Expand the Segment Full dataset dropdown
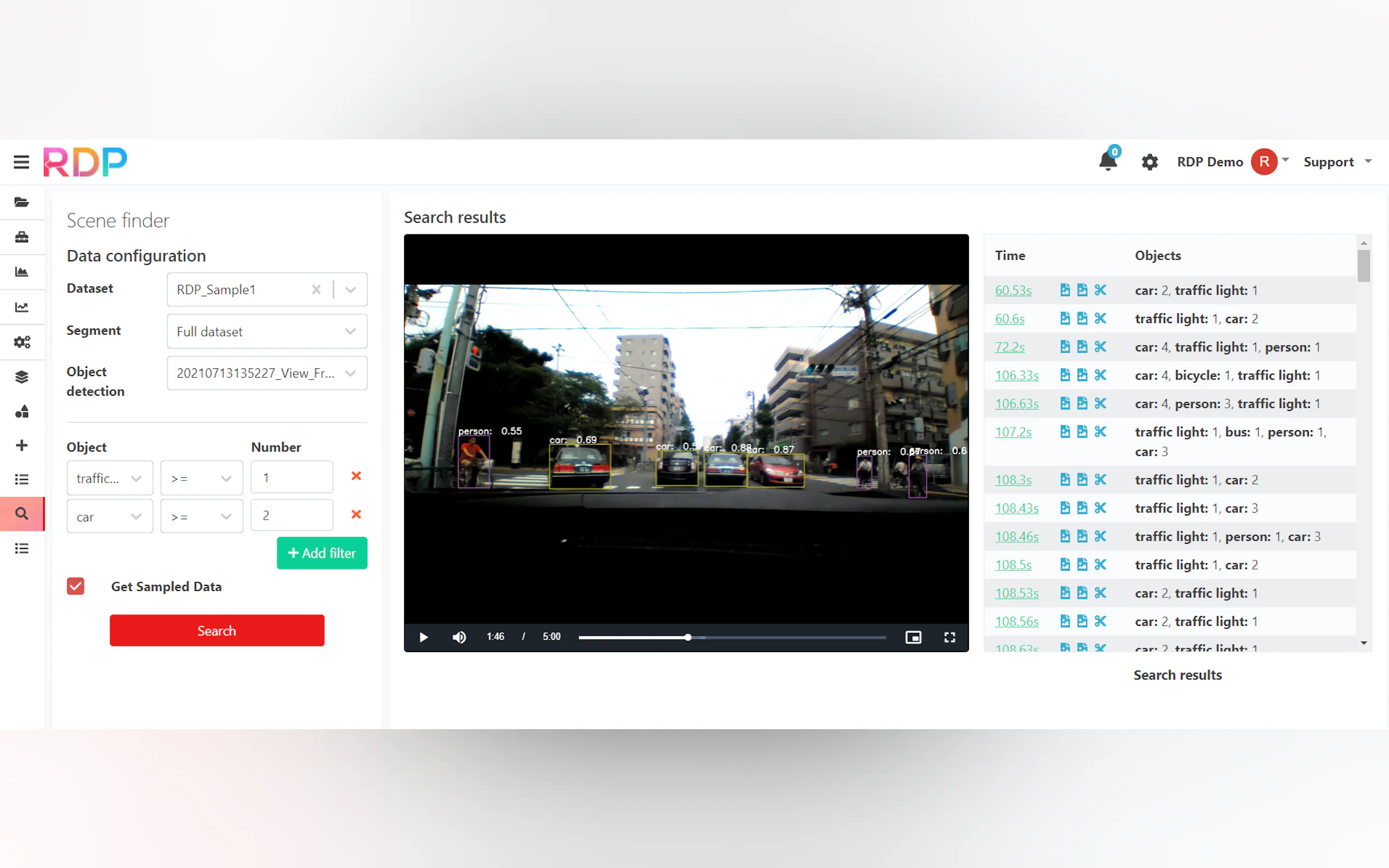The image size is (1389, 868). [267, 331]
